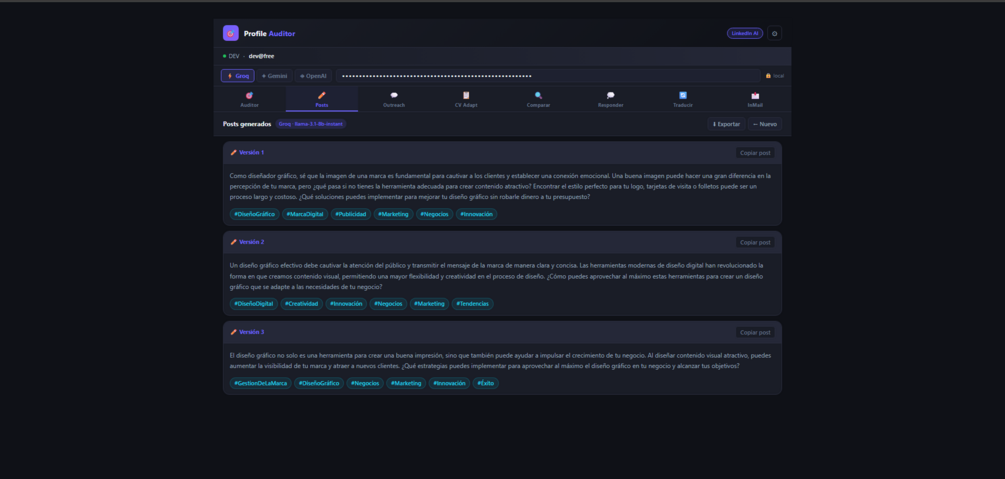Click the #DiseñoGráfico tag in Versión 3

[x=319, y=383]
